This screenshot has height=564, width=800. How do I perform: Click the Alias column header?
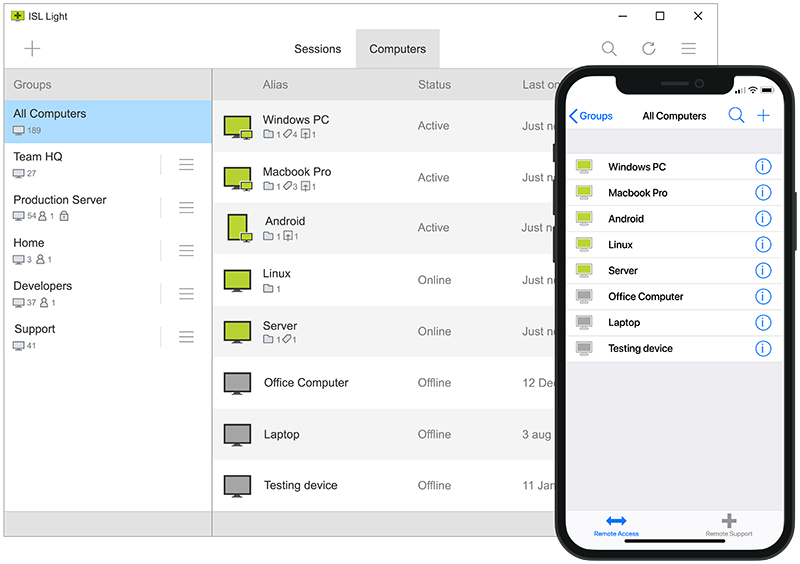275,85
